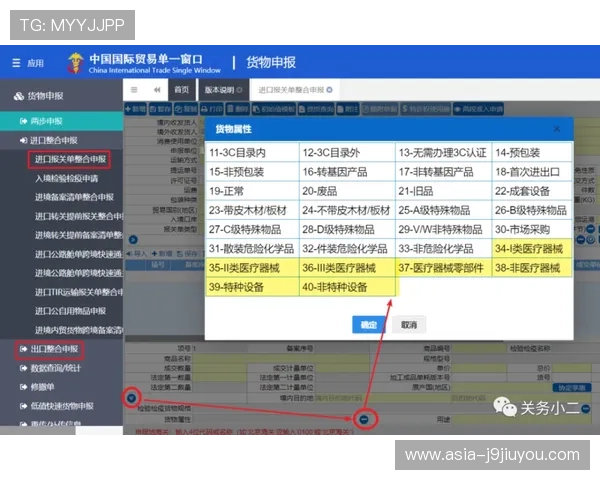The height and width of the screenshot is (480, 600).
Task: Click the 删除 trash toolbar button
Action: click(x=238, y=109)
